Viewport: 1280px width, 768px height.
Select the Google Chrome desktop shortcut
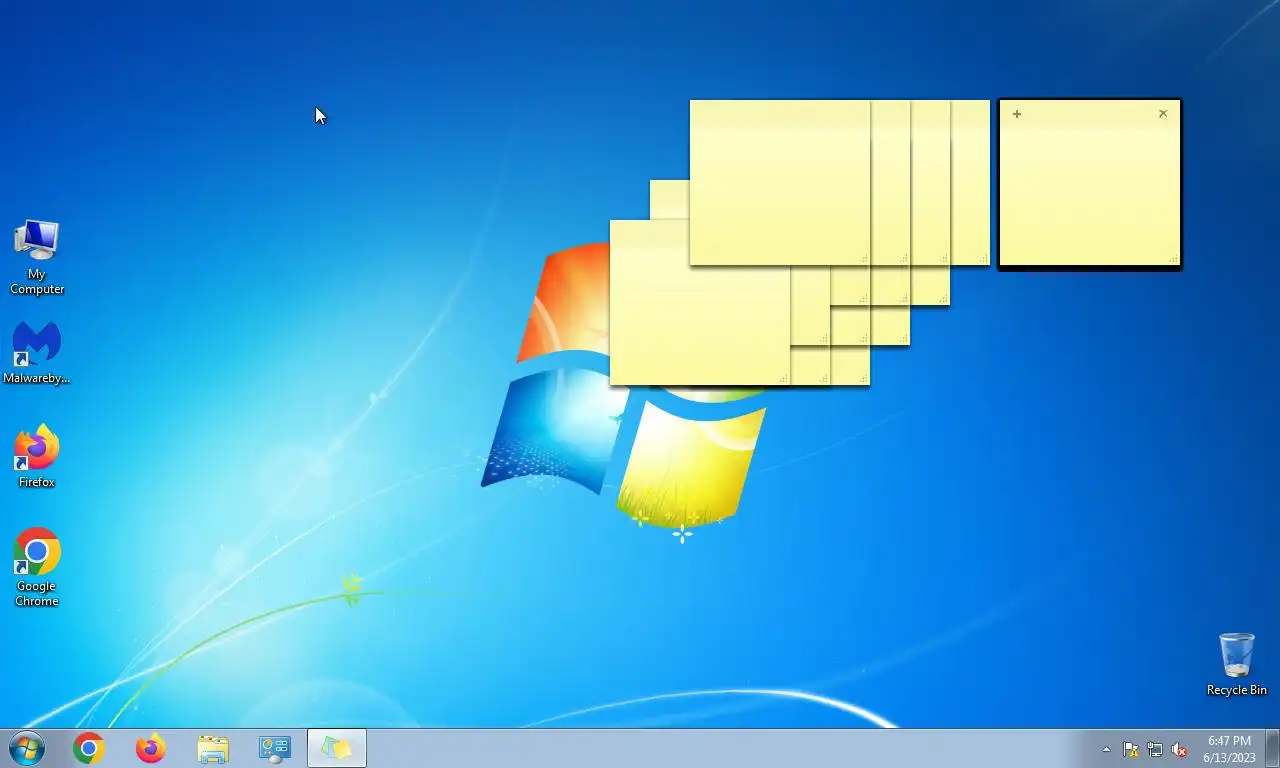37,567
